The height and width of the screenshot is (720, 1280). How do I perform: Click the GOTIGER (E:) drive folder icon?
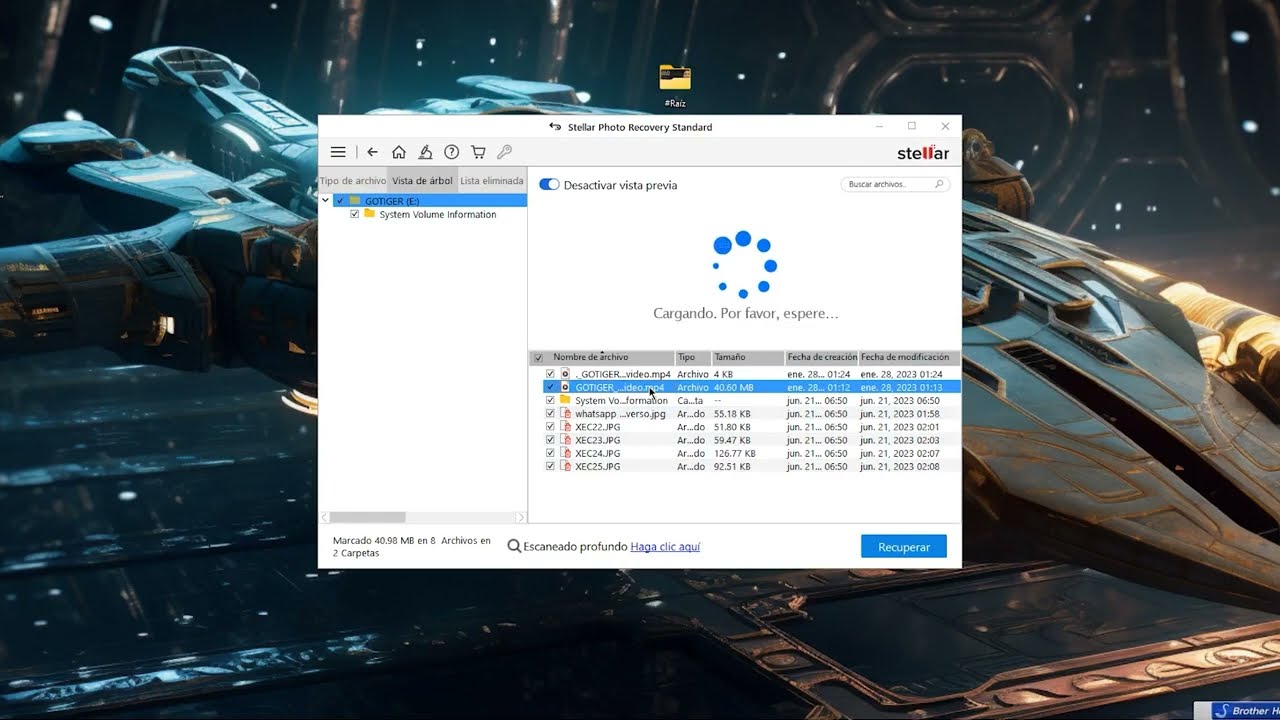355,201
